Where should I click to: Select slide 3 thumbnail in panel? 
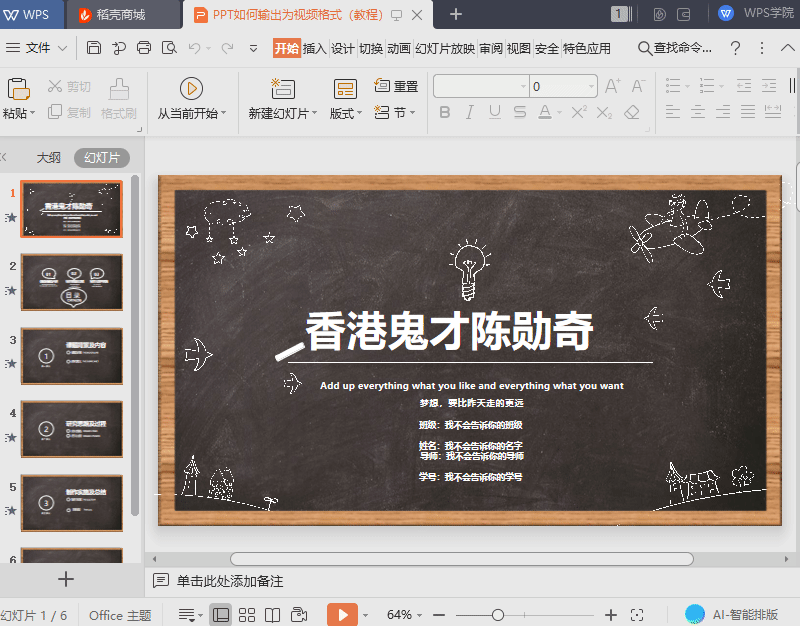(72, 356)
